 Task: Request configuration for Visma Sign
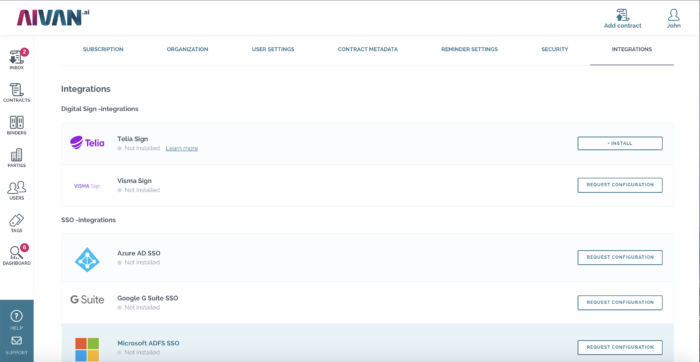[x=620, y=185]
